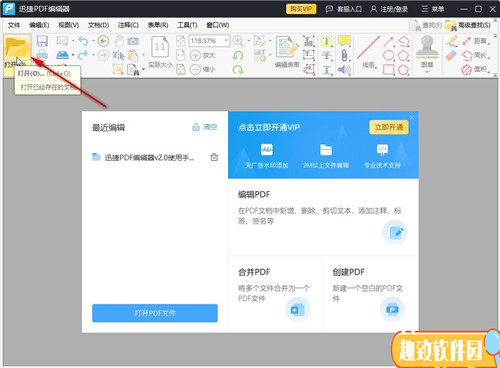Click 清空 to clear recent edits

pos(205,127)
